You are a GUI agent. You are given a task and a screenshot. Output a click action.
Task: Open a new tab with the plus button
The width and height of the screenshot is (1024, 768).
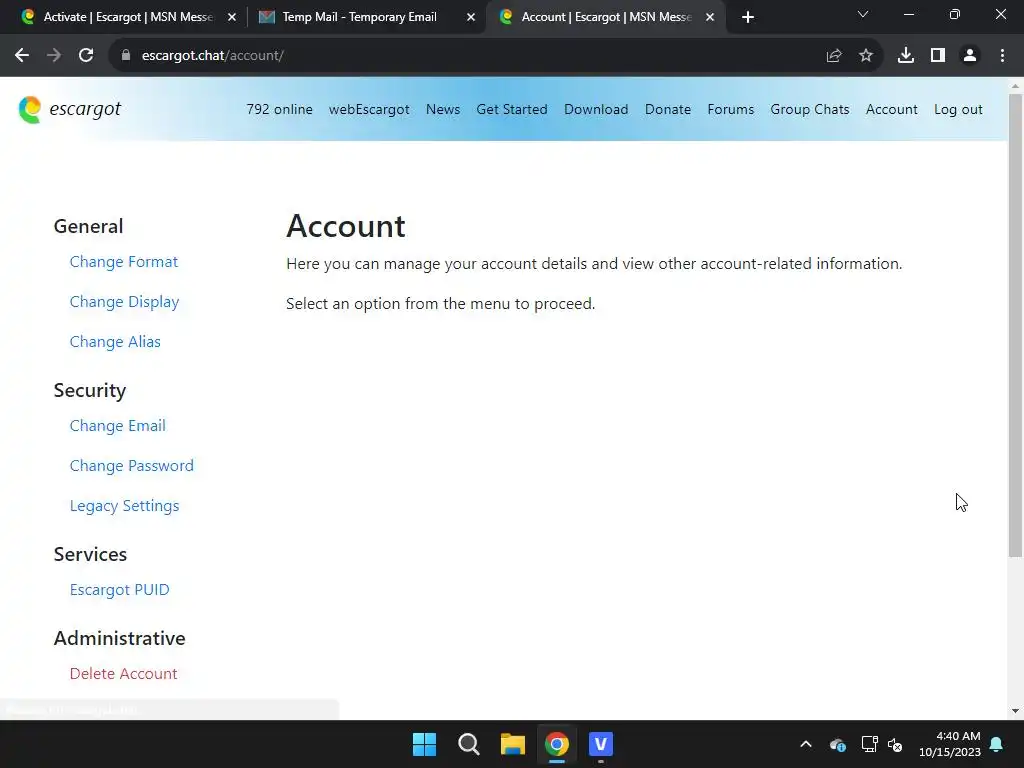coord(748,17)
